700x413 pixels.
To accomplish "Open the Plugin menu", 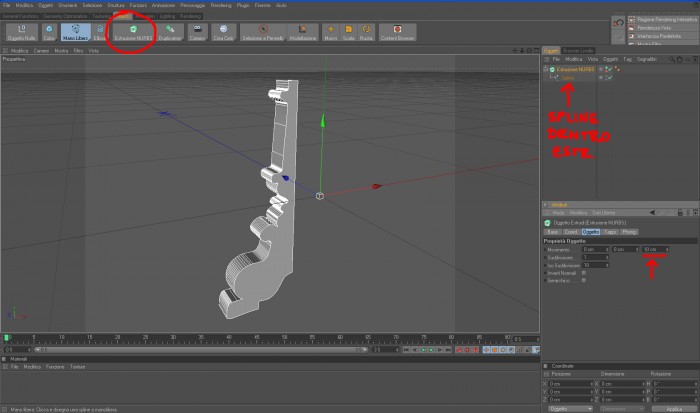I will (x=243, y=5).
